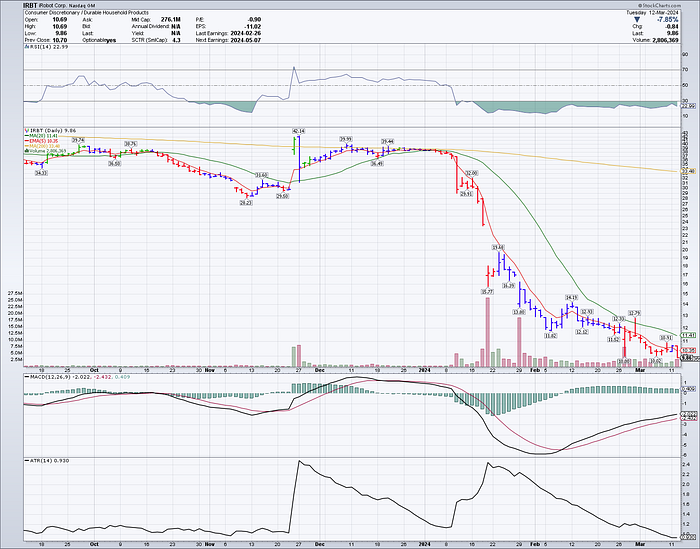Click the 36.50 price annotation in October

point(114,164)
